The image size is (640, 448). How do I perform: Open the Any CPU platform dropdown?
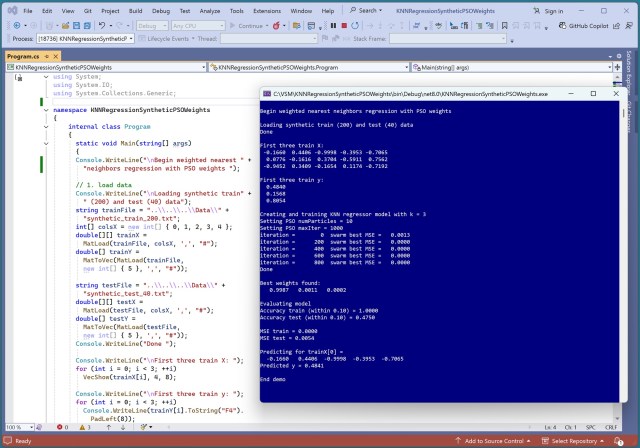[199, 25]
